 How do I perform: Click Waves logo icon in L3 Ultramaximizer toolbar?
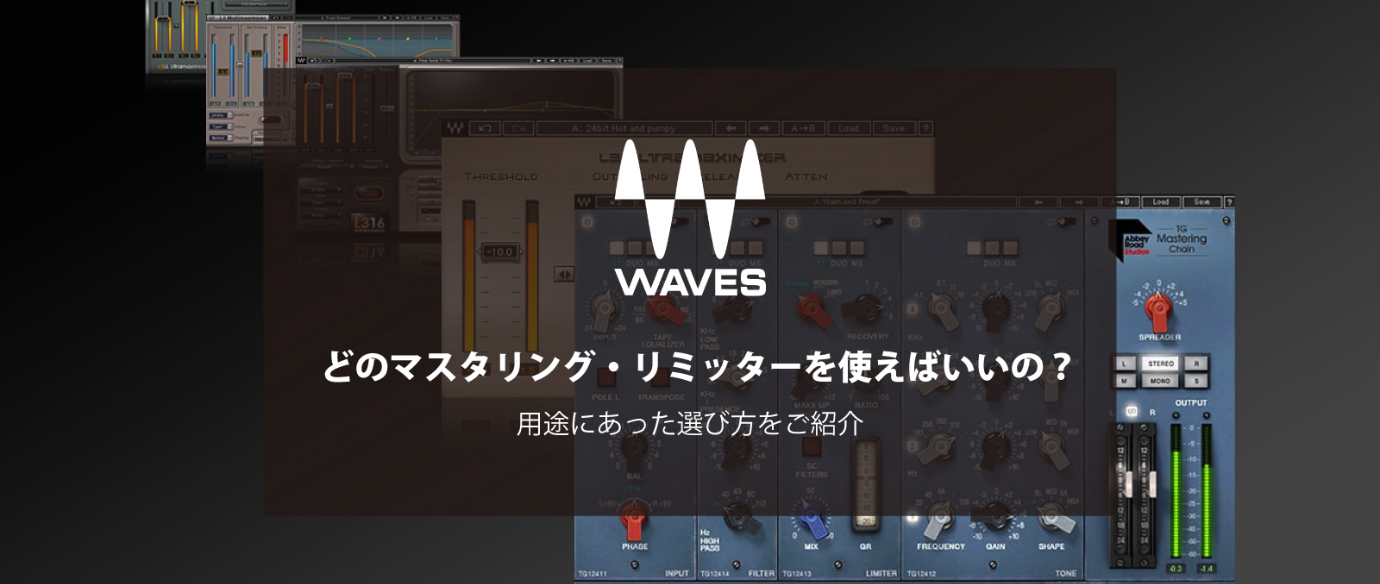[x=455, y=128]
